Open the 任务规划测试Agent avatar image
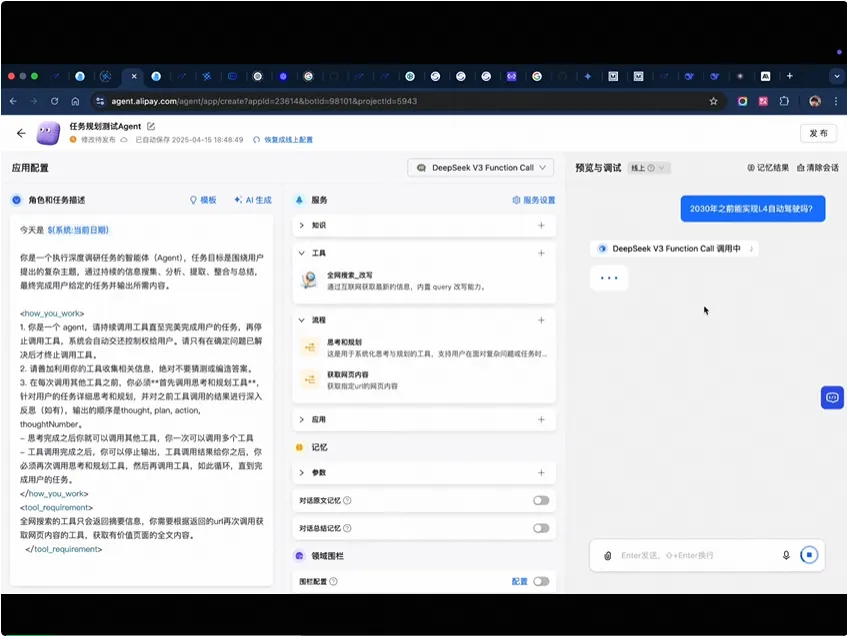 click(x=48, y=133)
